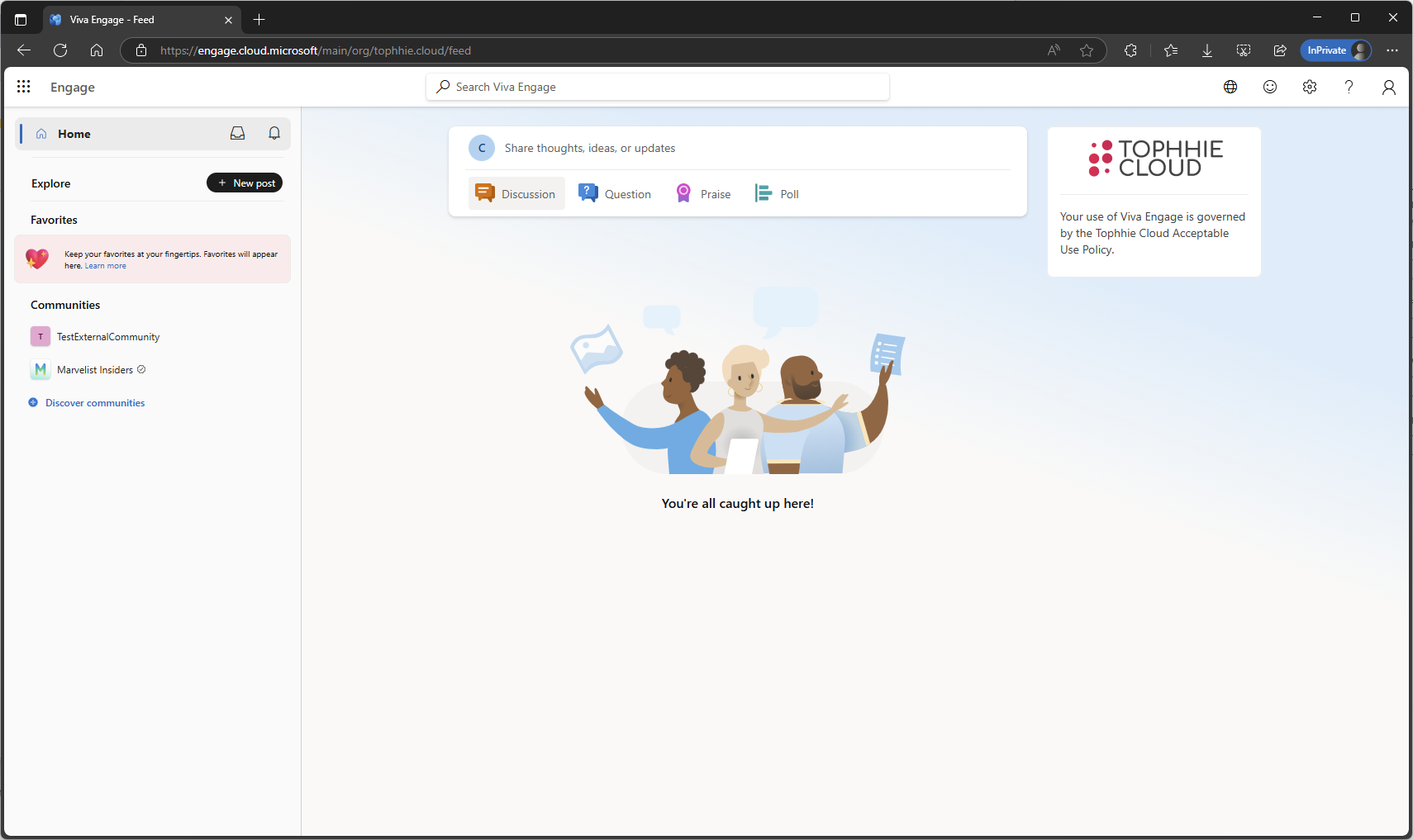This screenshot has height=840, width=1413.
Task: Click the New post button
Action: (x=245, y=183)
